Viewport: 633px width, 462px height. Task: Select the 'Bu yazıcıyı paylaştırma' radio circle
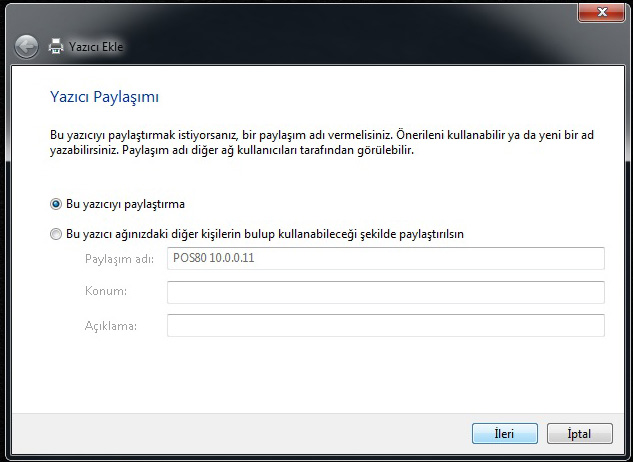[56, 204]
